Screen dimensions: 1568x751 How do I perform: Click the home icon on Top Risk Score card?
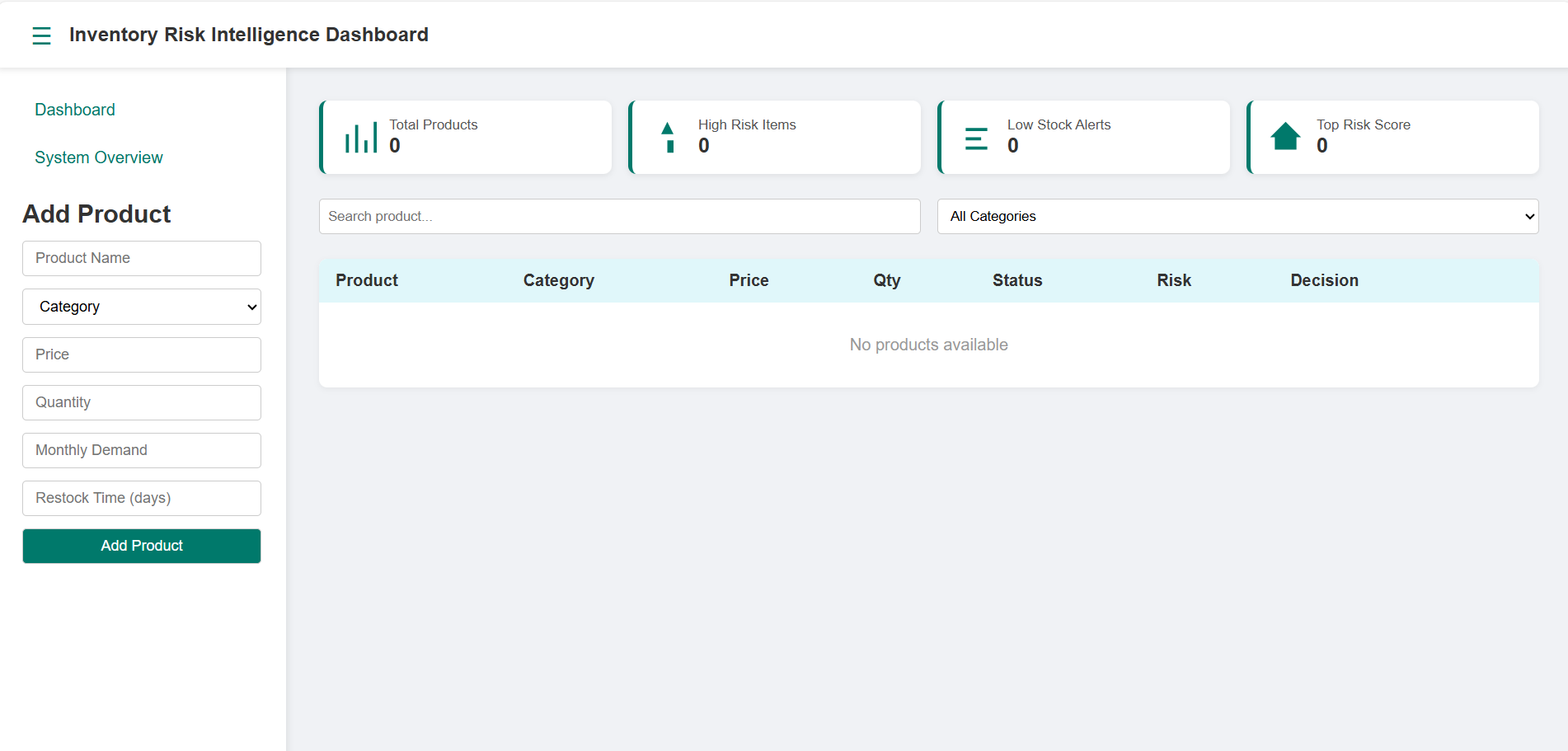click(1286, 137)
